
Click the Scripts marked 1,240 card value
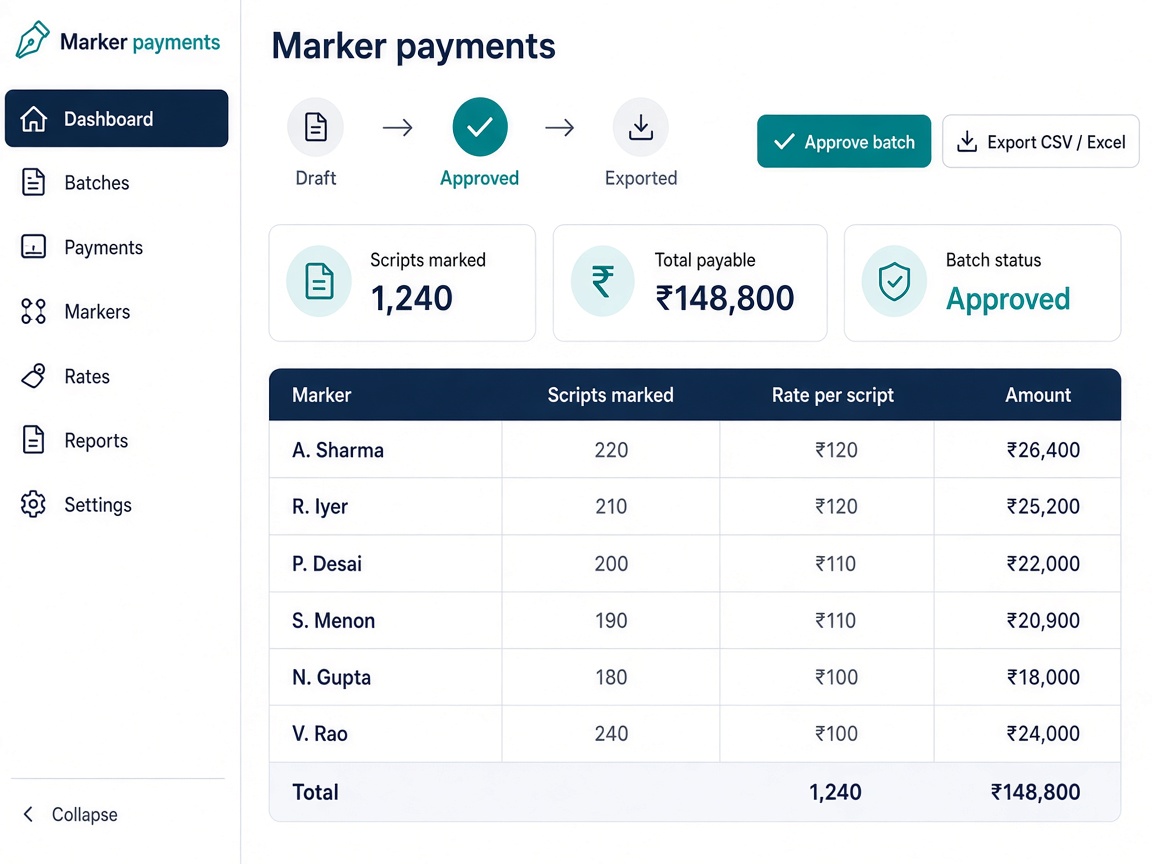point(411,298)
